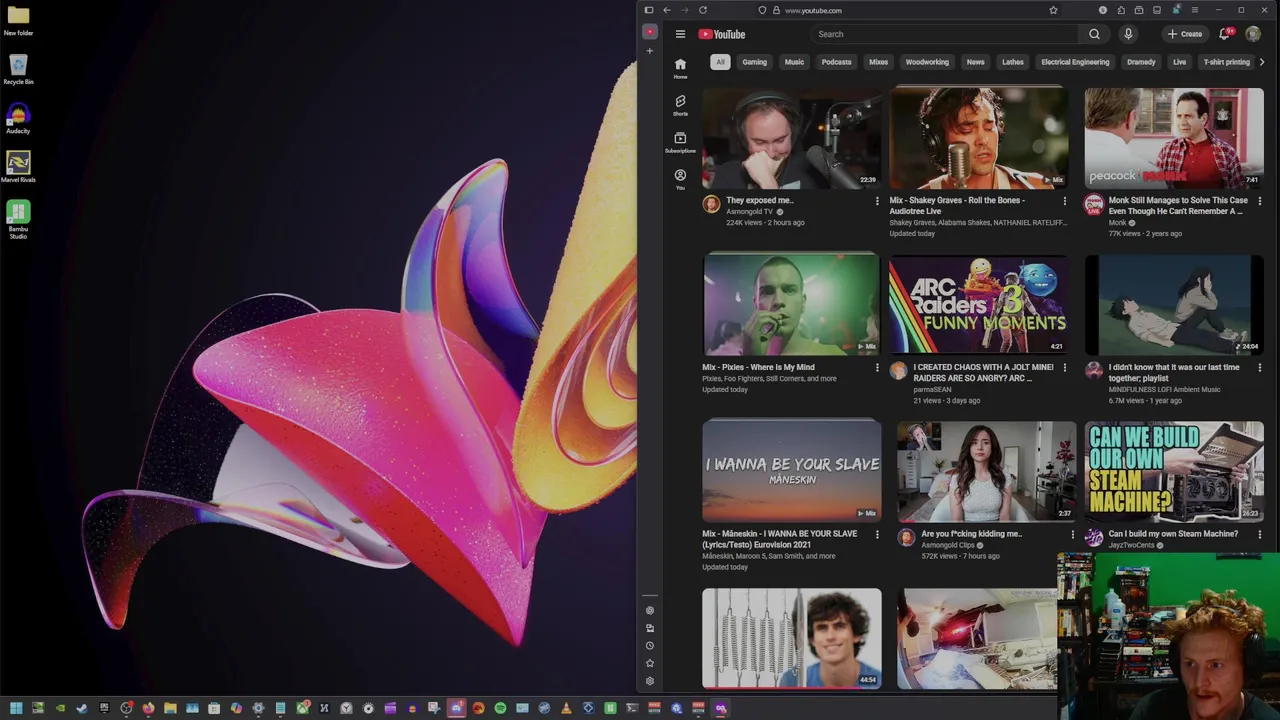1280x720 pixels.
Task: Play They exposed me thumbnail
Action: (x=791, y=138)
